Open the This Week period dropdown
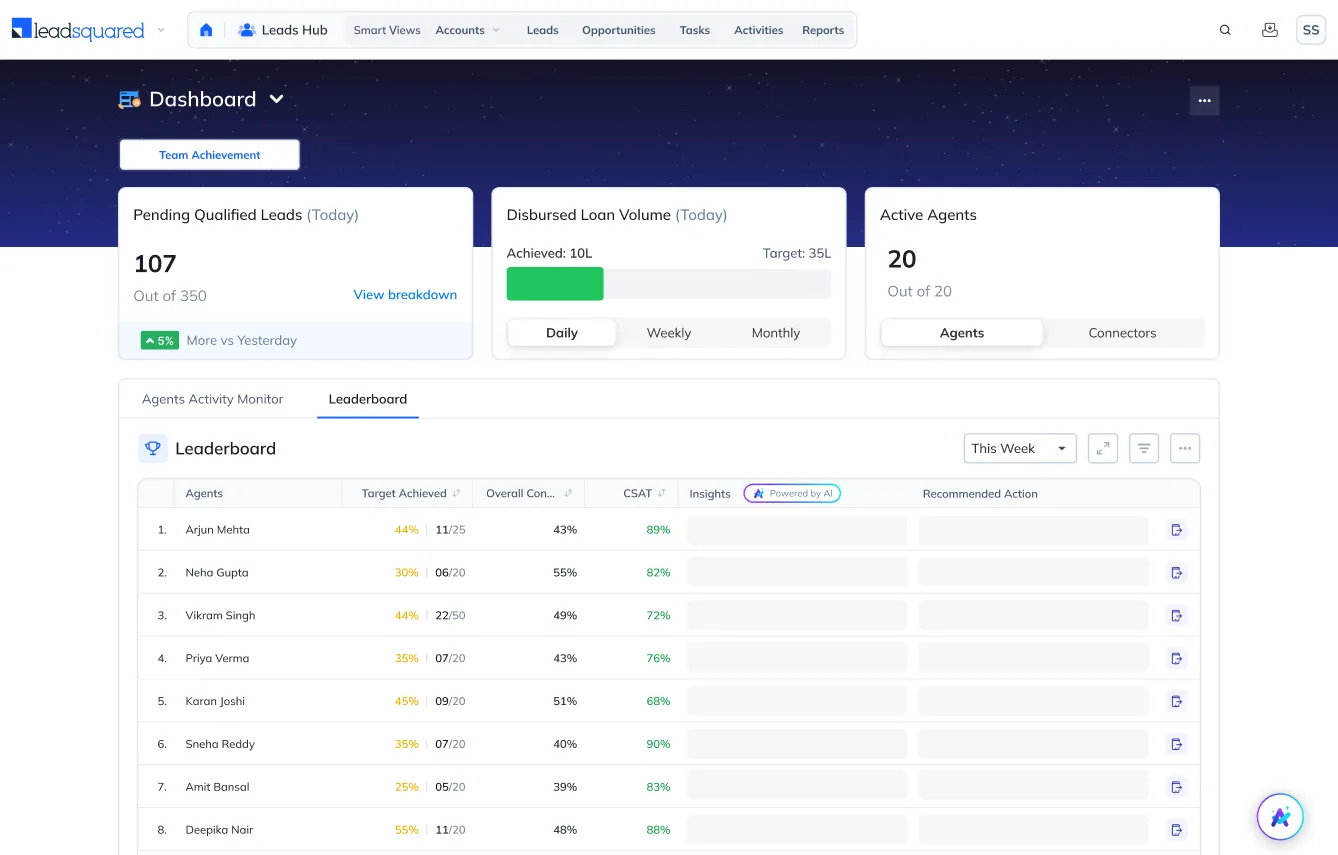Screen dimensions: 1338x855 pos(1019,449)
